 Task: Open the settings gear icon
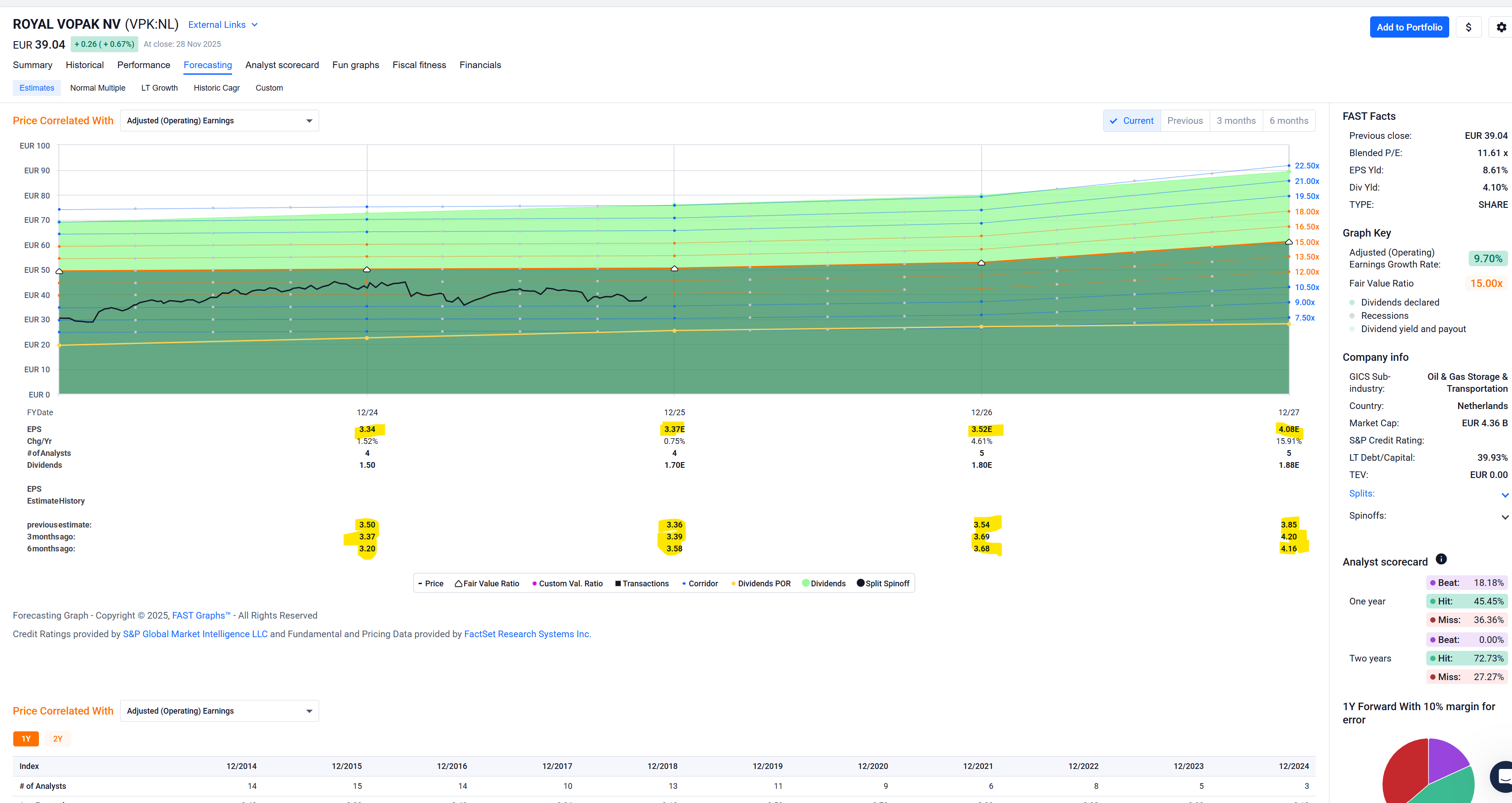[1501, 27]
